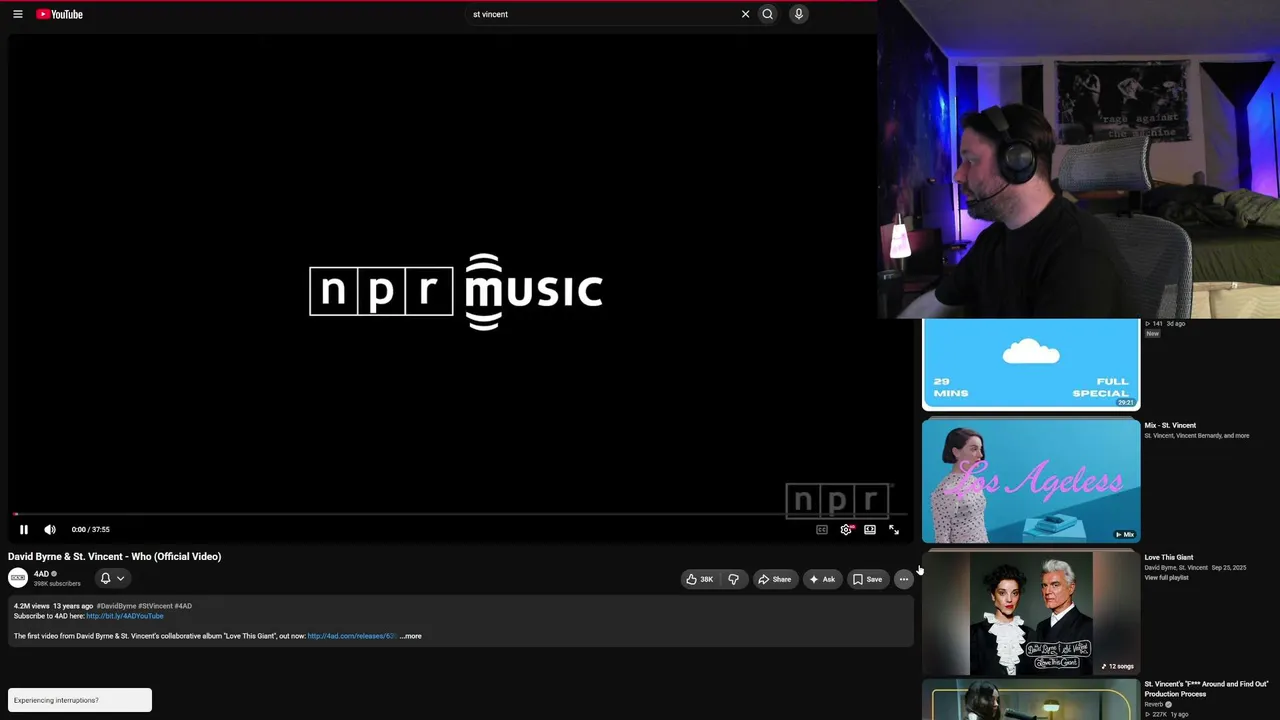Toggle closed captions on the player

pyautogui.click(x=822, y=530)
